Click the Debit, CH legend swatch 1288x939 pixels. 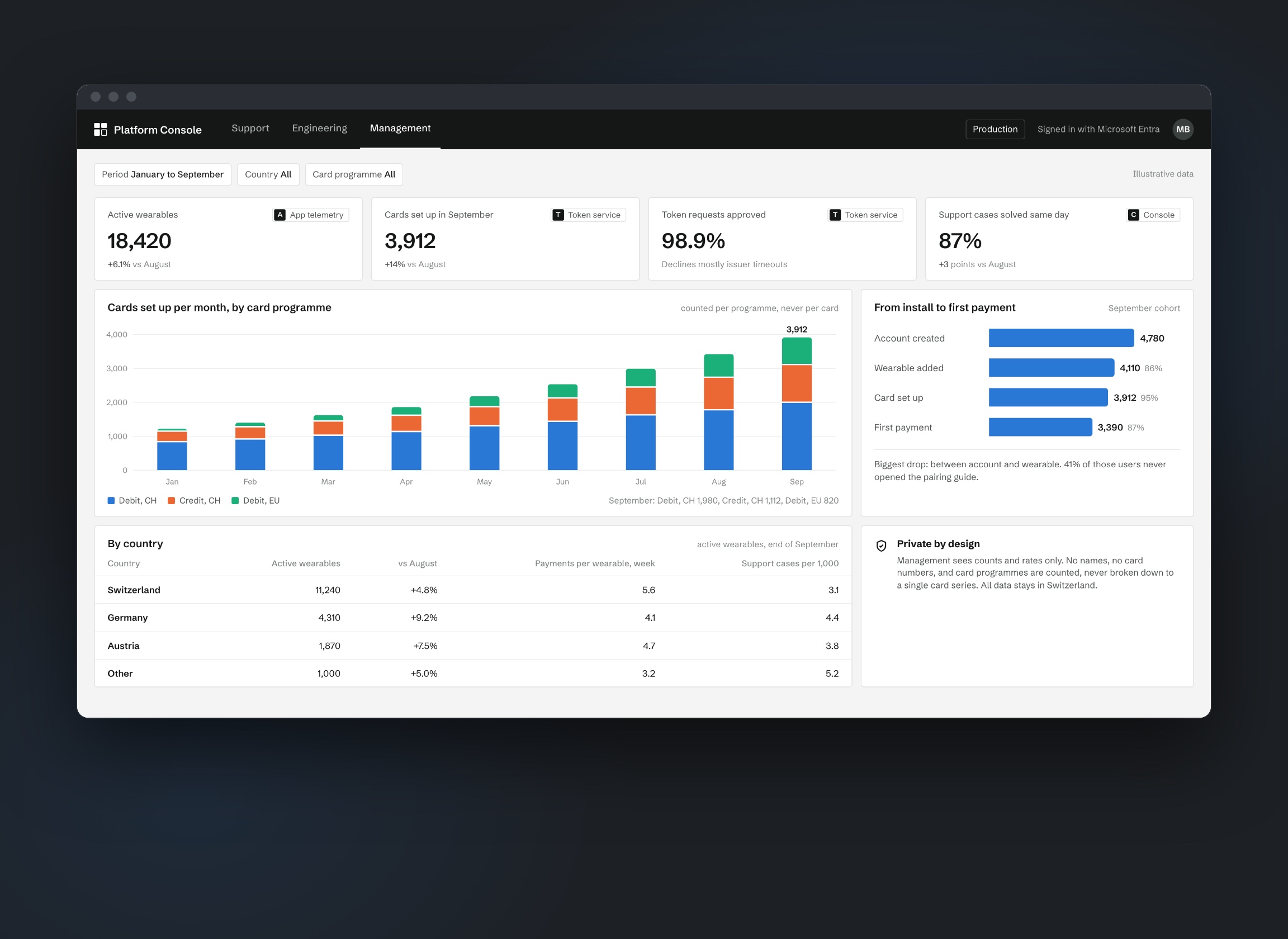tap(111, 500)
